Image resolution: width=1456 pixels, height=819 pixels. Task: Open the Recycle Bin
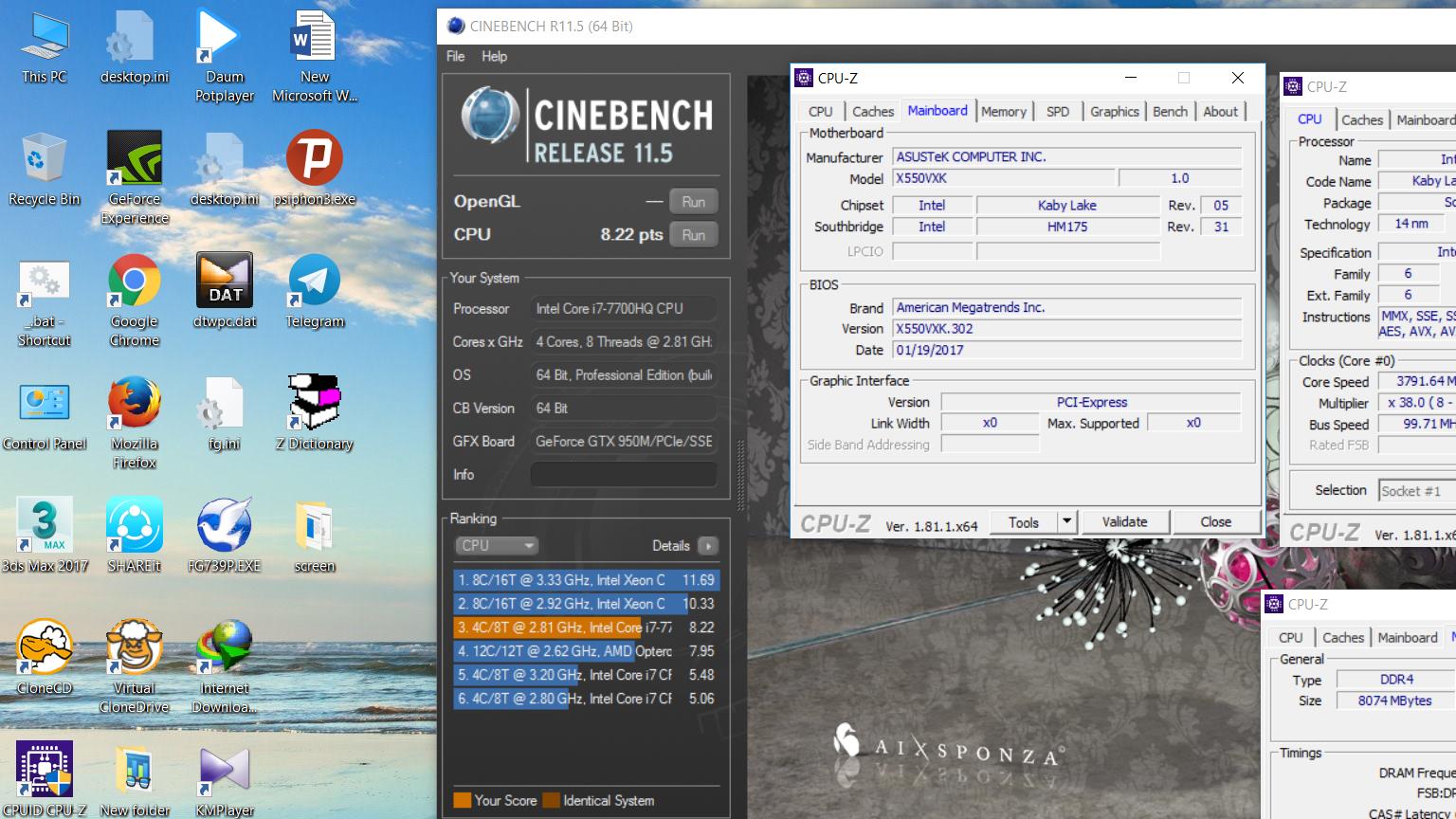(x=45, y=170)
